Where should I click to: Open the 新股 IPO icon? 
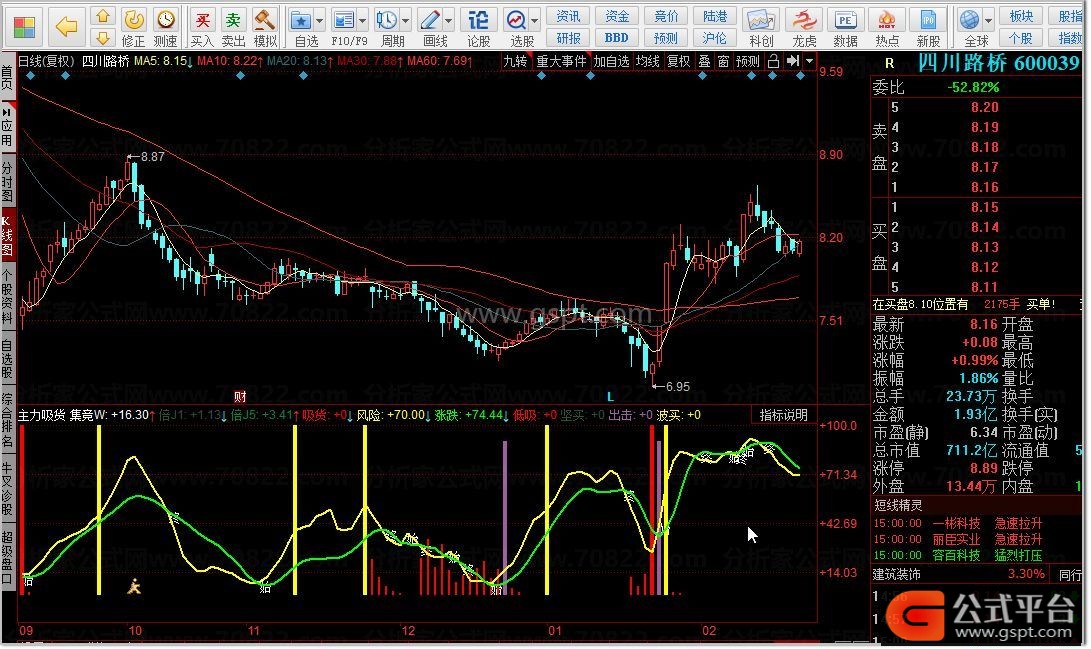[928, 28]
